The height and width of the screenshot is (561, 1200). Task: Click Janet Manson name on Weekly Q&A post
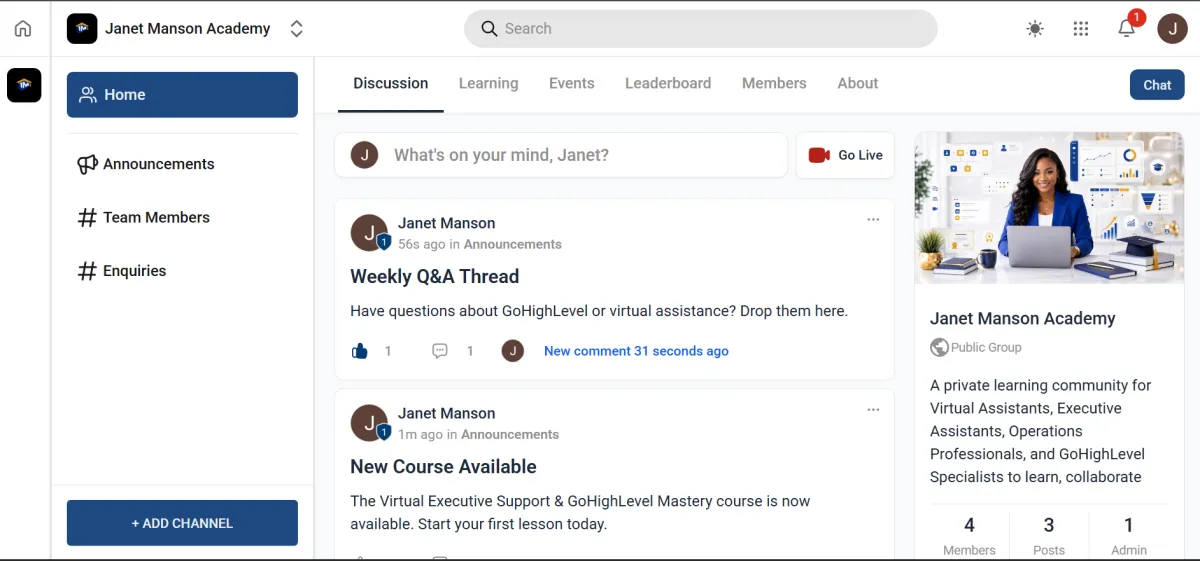[x=446, y=223]
